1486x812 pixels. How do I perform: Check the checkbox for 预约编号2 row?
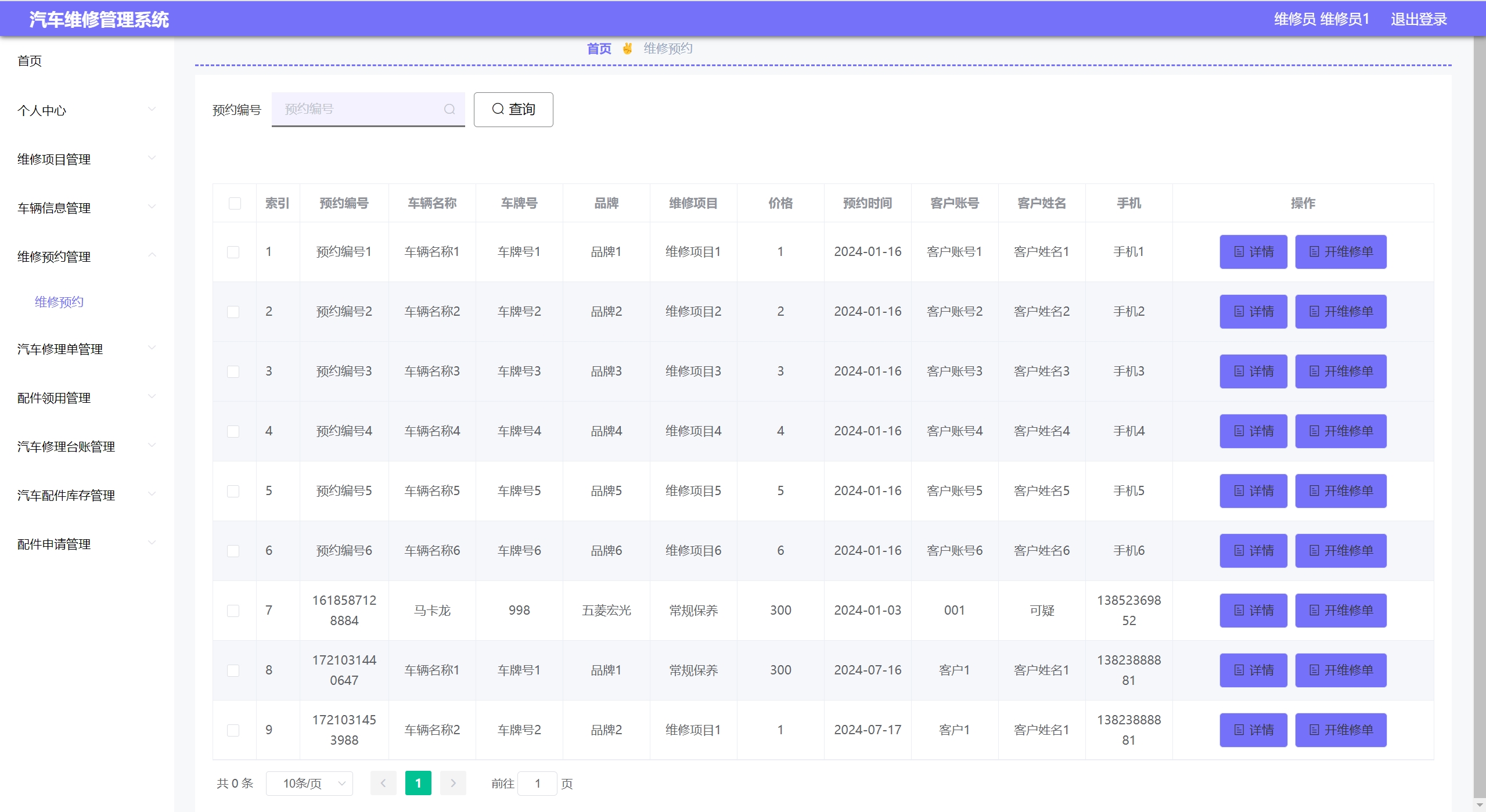233,312
